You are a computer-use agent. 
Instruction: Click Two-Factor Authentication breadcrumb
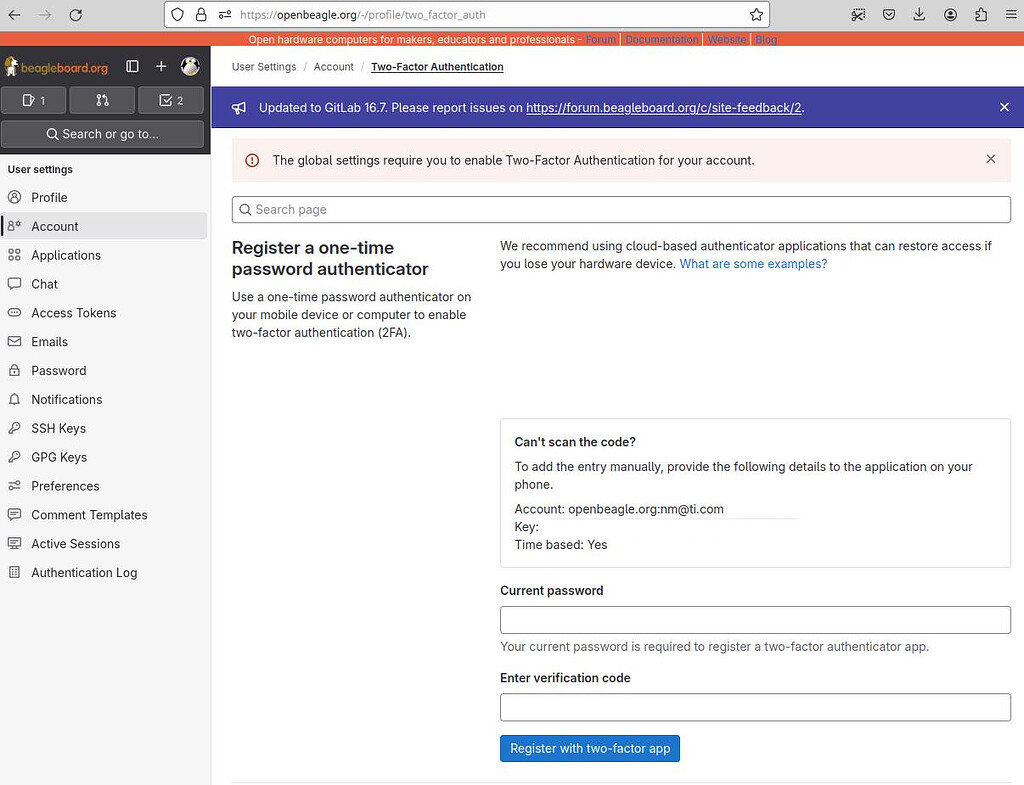(437, 67)
